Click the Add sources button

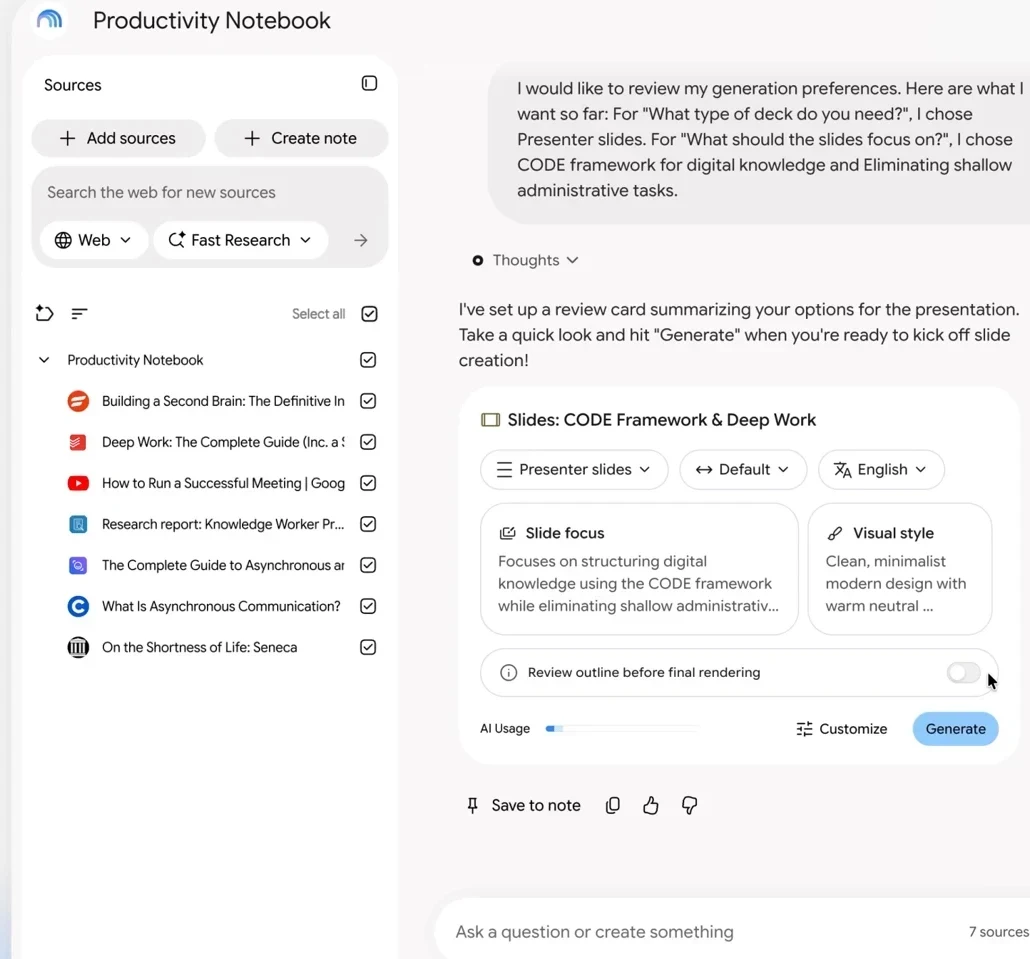point(118,138)
